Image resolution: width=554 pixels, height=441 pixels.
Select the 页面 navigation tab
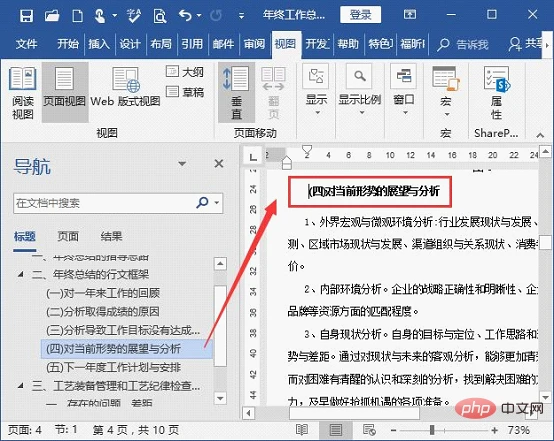pyautogui.click(x=68, y=236)
